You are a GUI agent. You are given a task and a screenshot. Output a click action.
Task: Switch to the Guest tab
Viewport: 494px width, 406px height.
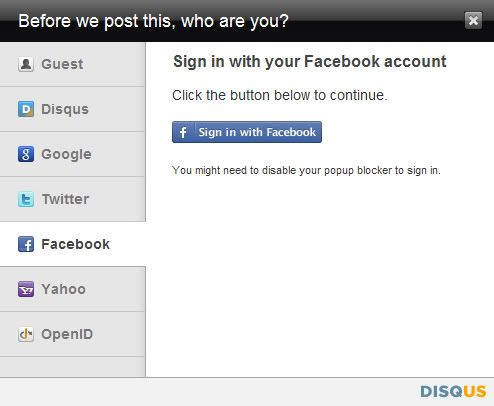pyautogui.click(x=73, y=64)
